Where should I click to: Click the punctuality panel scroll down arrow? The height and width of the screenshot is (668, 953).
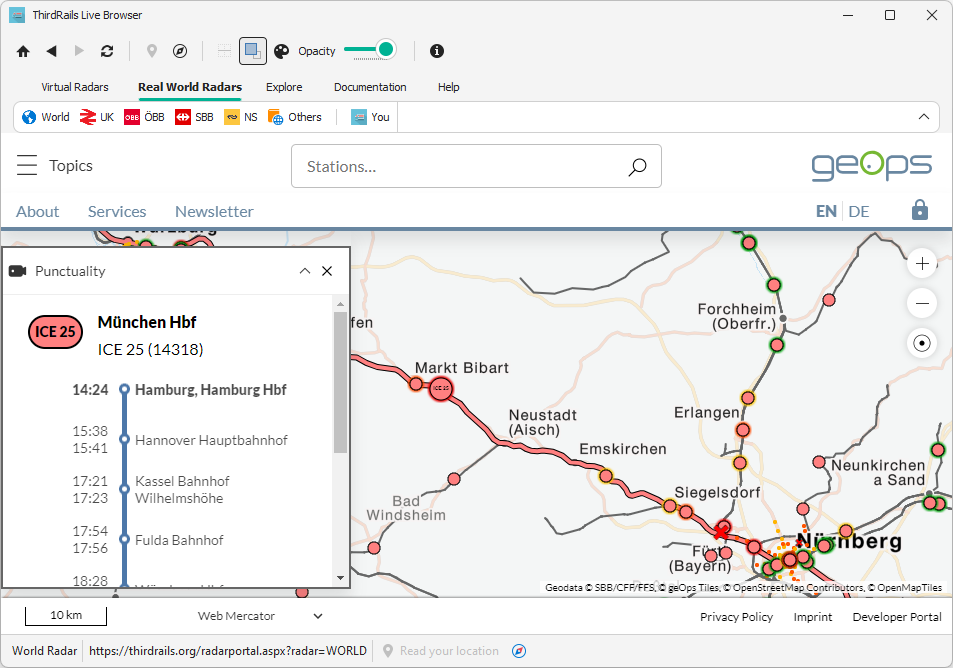340,578
